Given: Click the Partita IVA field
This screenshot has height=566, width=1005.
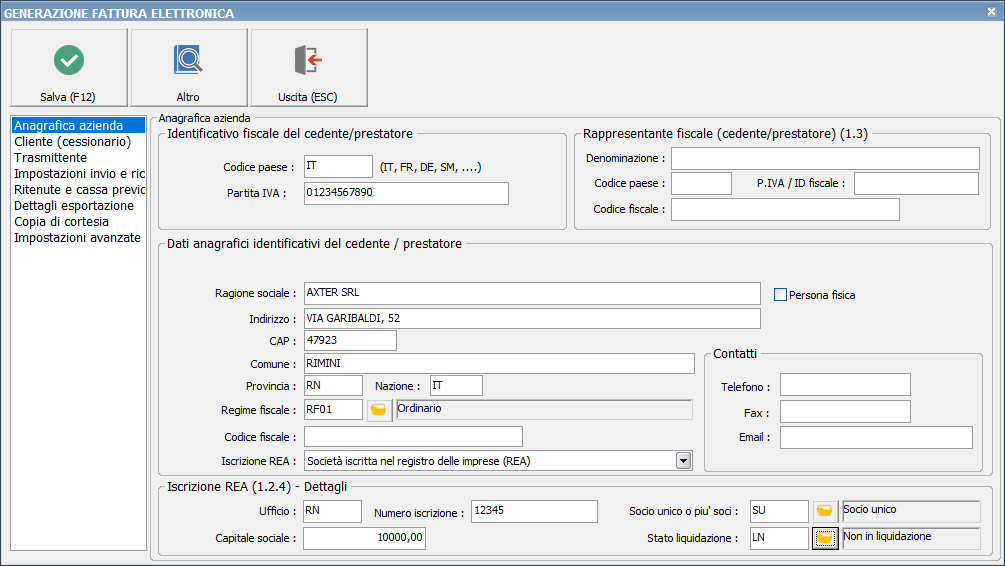Looking at the screenshot, I should [406, 193].
